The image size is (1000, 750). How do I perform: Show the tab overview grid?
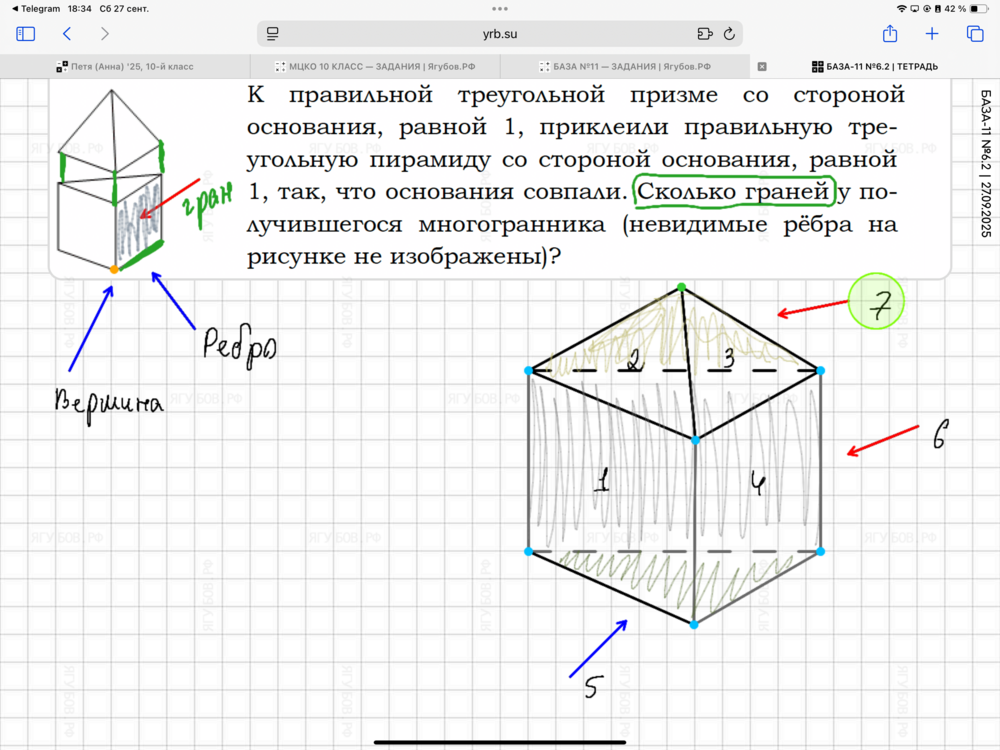point(975,33)
